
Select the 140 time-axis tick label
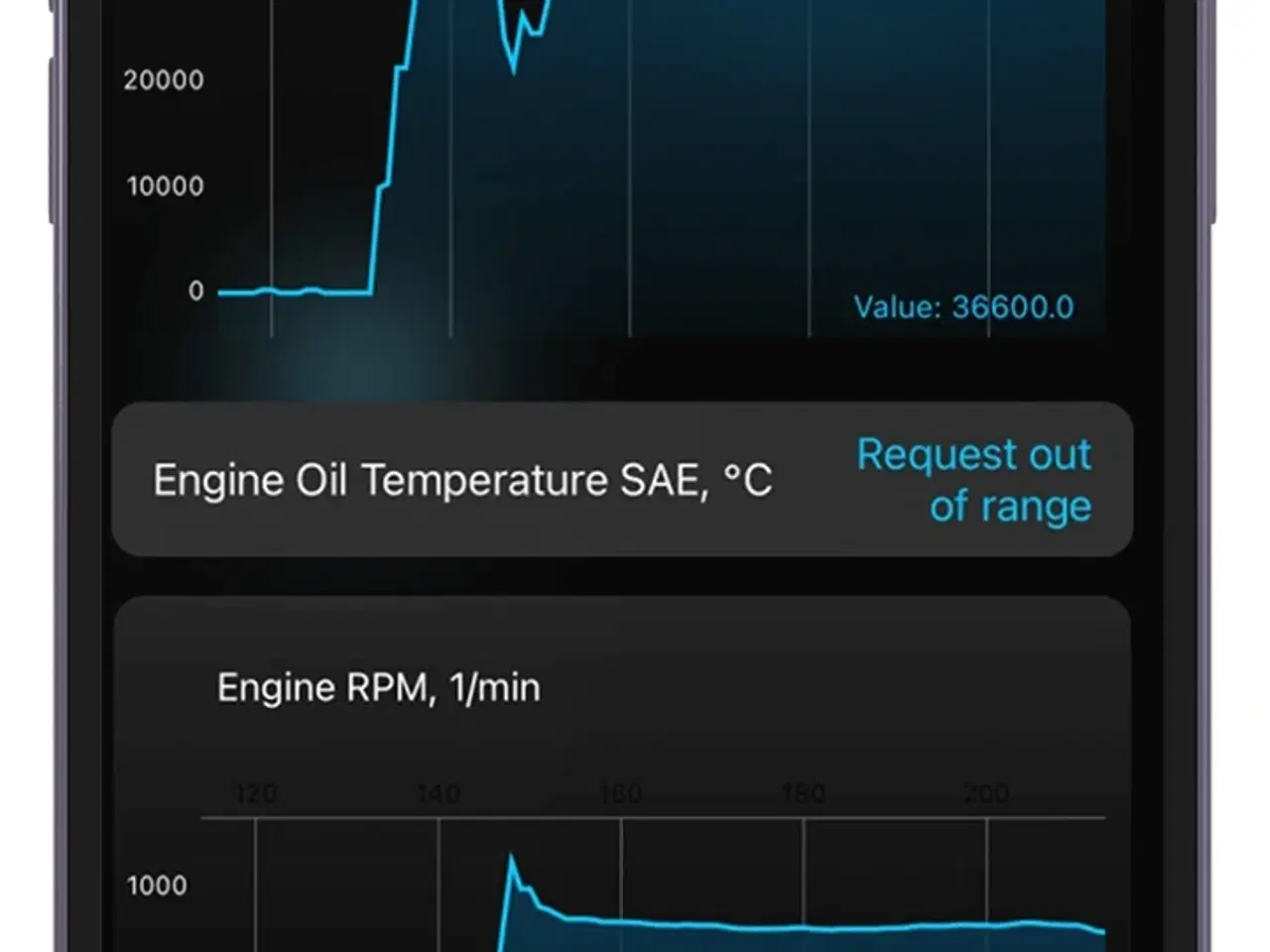coord(439,793)
